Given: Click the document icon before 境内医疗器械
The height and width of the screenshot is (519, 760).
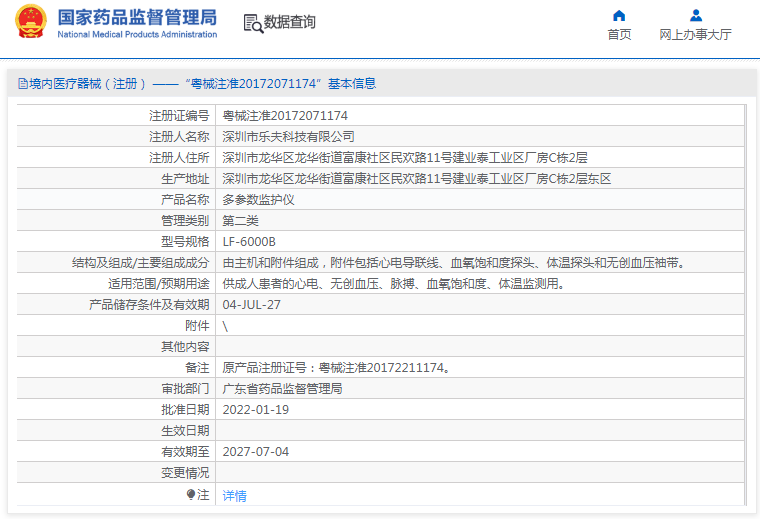Looking at the screenshot, I should coord(22,84).
